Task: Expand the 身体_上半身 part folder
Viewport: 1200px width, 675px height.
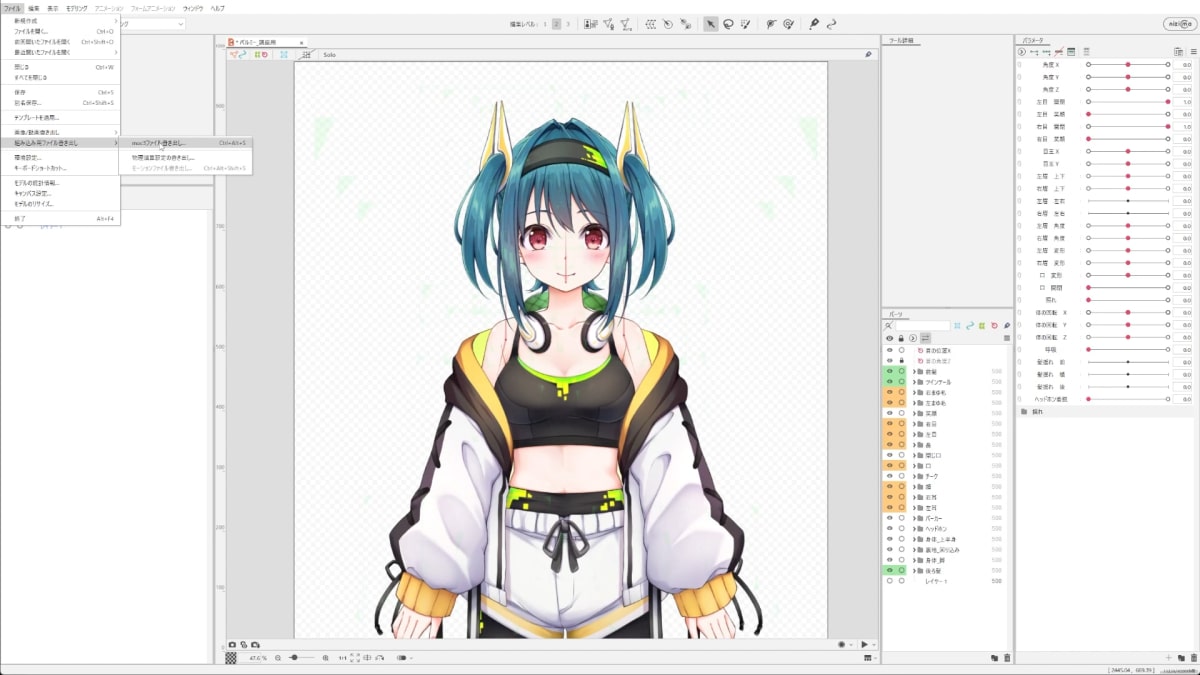Action: 914,539
